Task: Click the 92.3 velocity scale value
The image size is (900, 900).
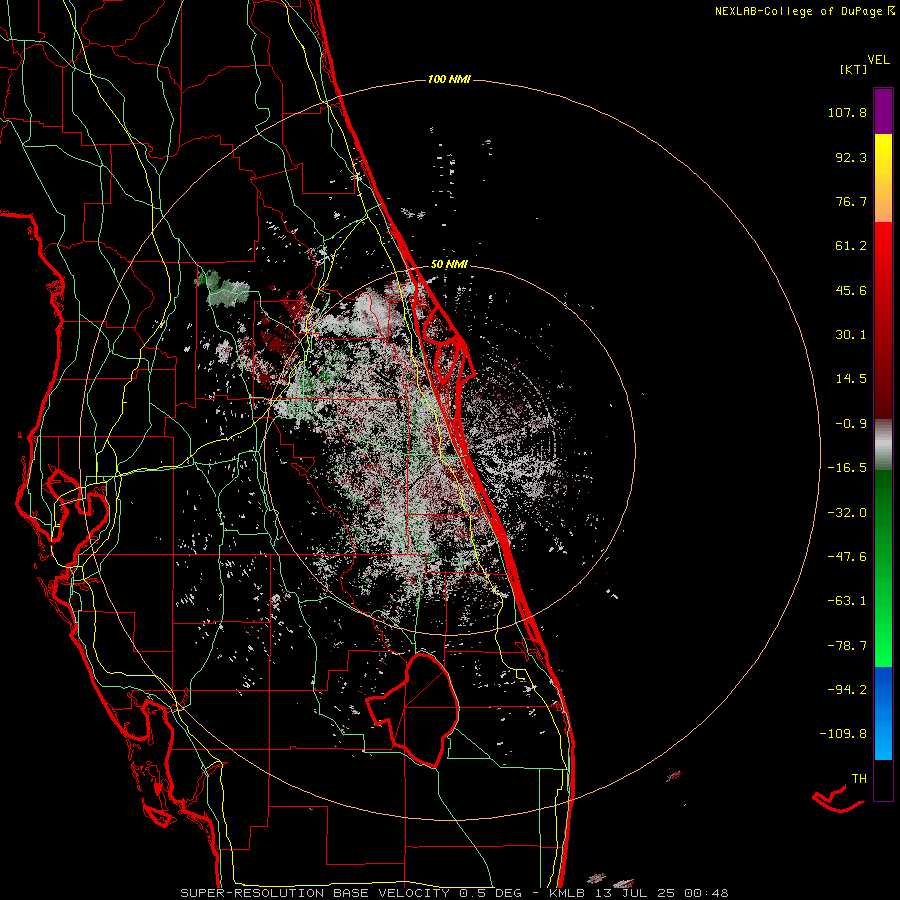Action: (x=851, y=157)
